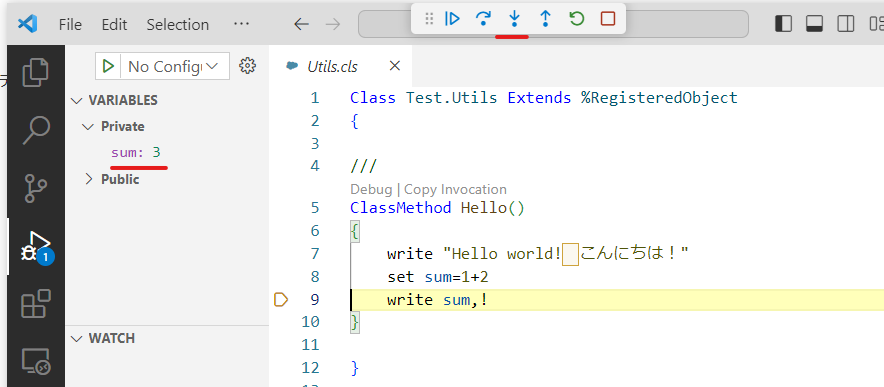
Task: Restart the debug session
Action: click(576, 19)
